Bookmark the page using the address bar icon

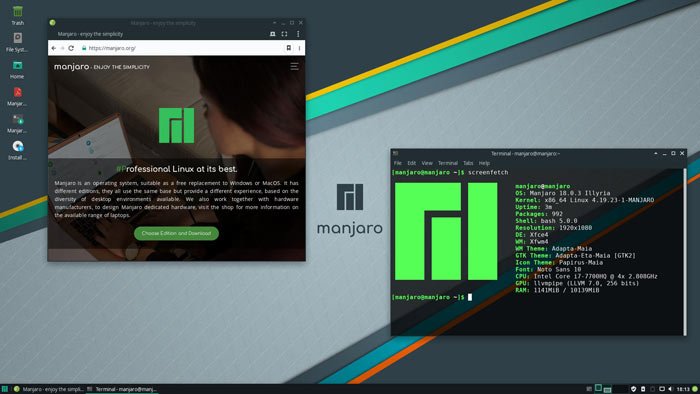point(288,48)
